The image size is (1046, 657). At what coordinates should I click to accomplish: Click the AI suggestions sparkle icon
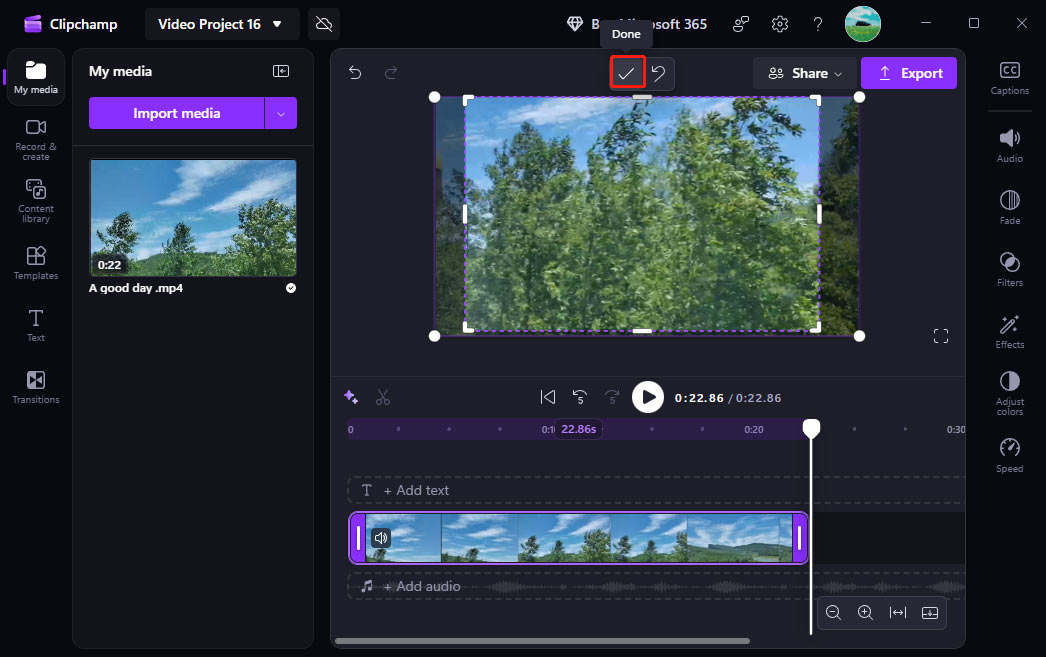(351, 397)
